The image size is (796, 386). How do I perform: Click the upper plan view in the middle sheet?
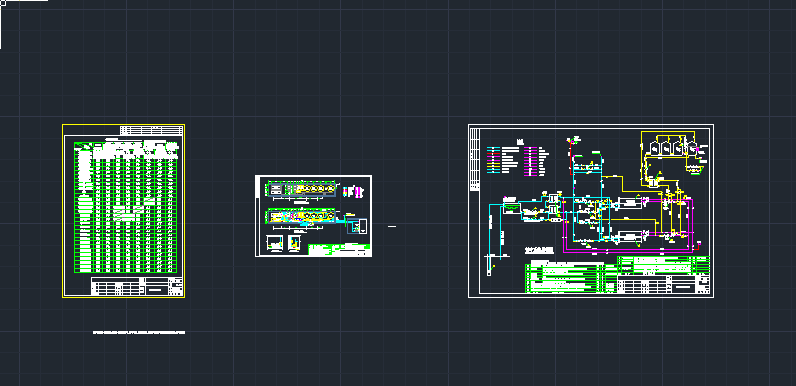pyautogui.click(x=302, y=189)
